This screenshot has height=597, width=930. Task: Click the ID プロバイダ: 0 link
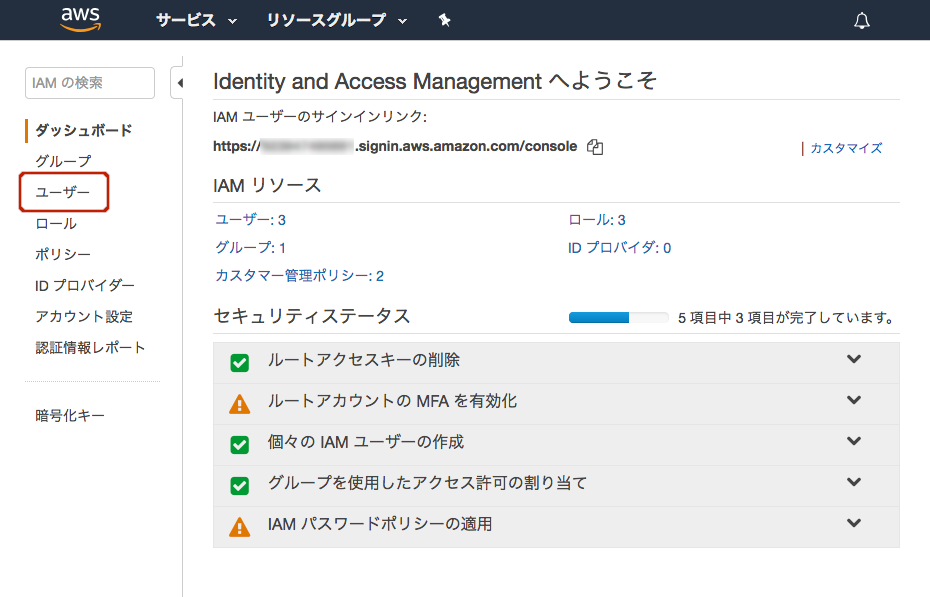[x=620, y=248]
